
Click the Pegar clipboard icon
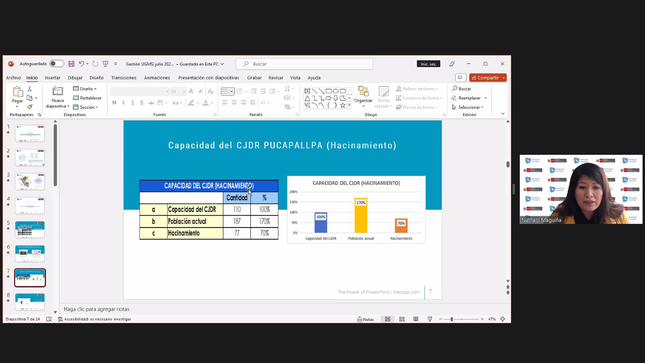click(17, 91)
